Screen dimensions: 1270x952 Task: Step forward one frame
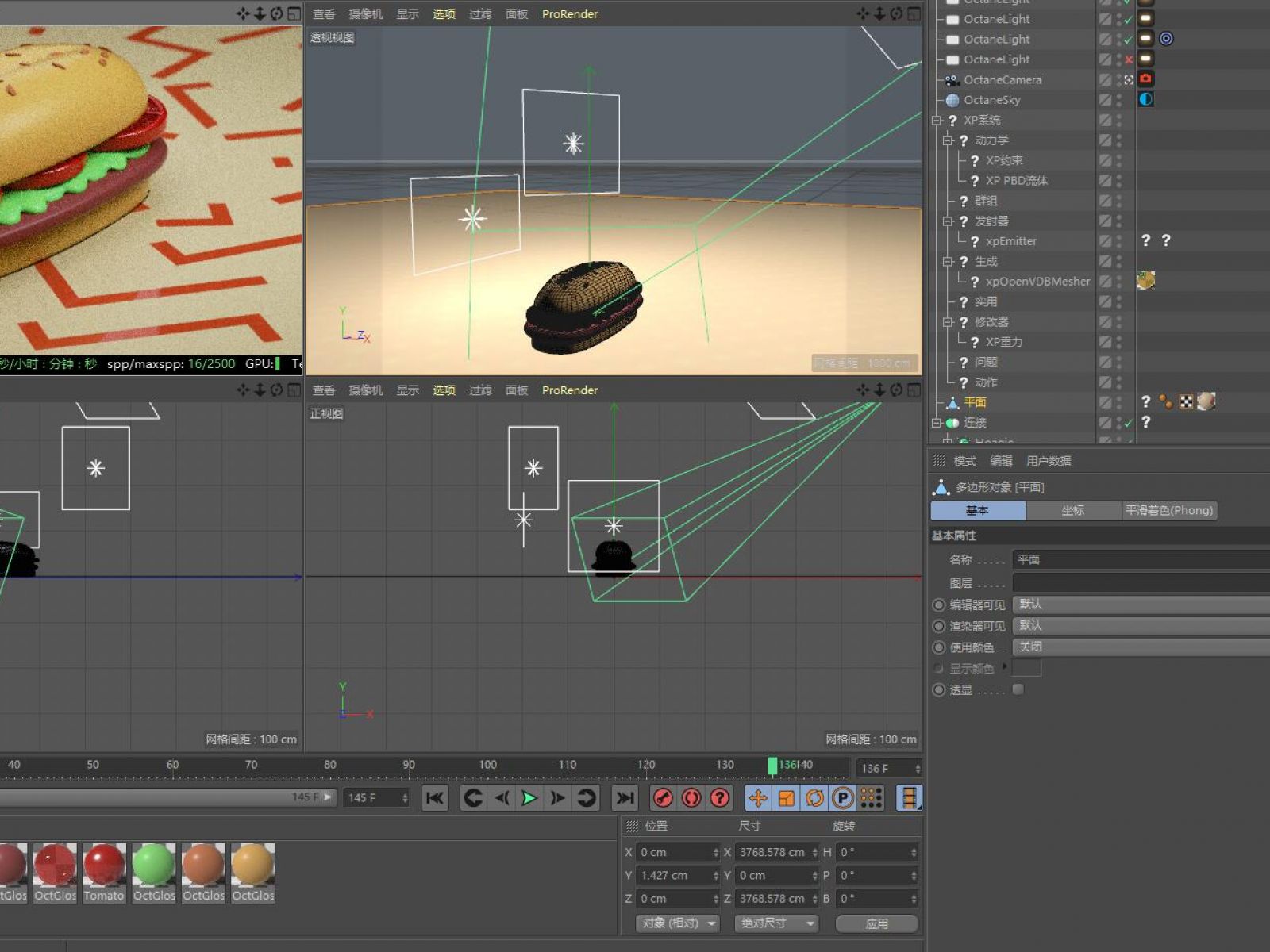pyautogui.click(x=558, y=798)
